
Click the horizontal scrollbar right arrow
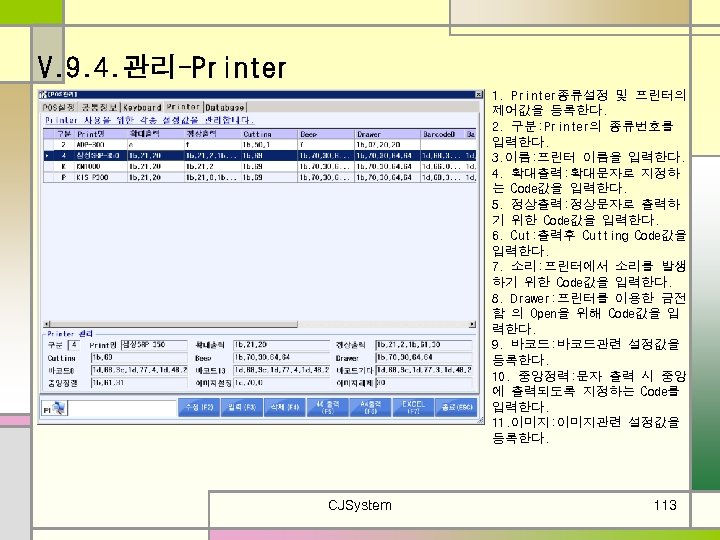coord(472,324)
